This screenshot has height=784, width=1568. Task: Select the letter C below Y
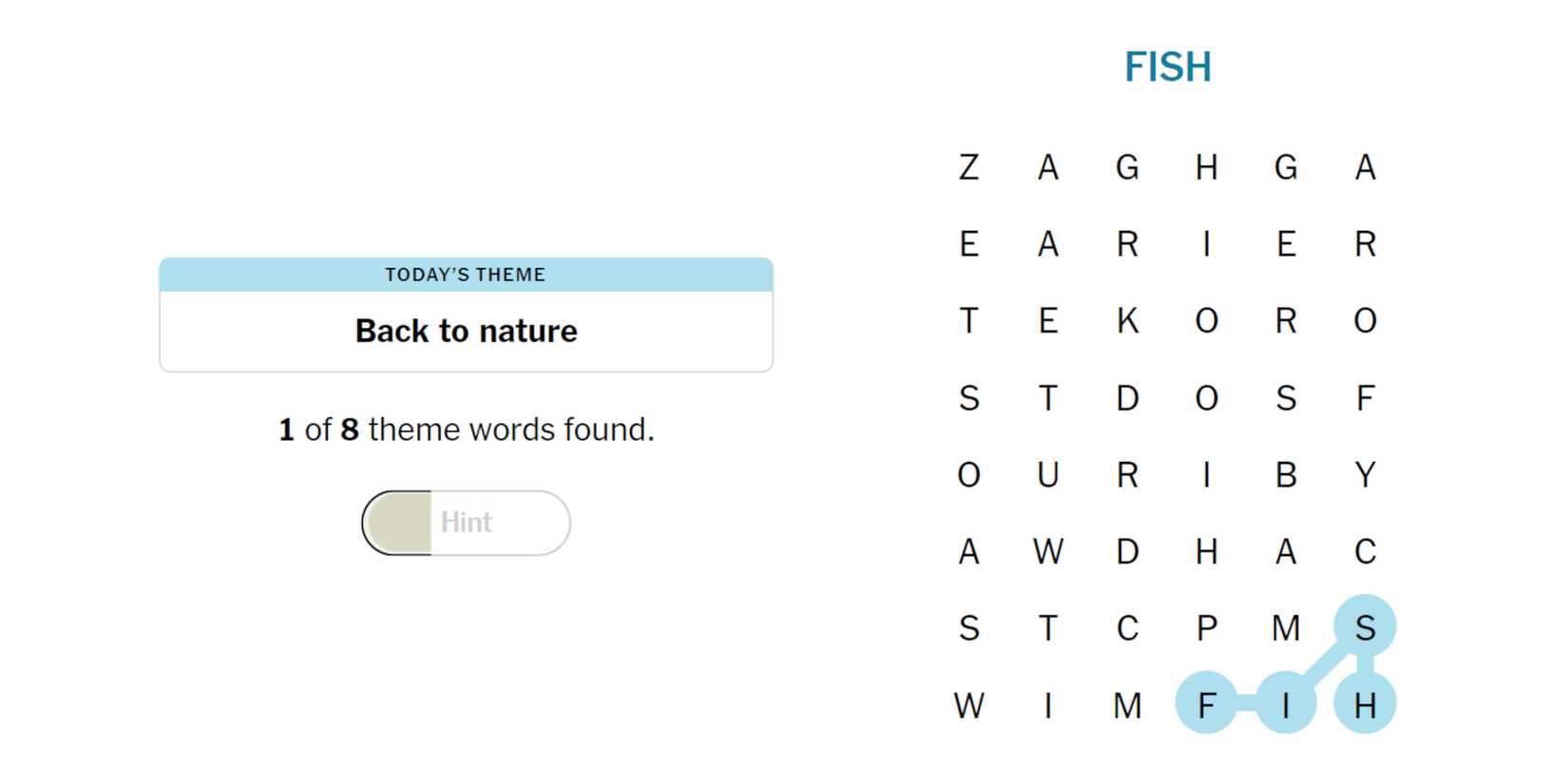1365,551
